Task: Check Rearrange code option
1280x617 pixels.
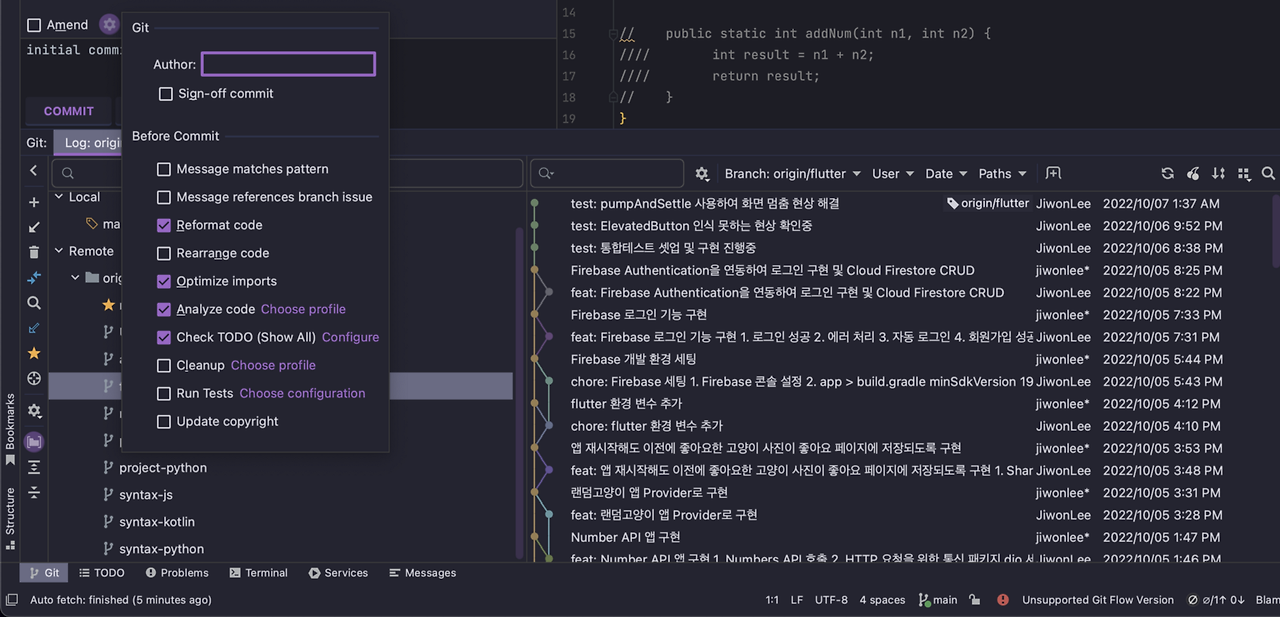Action: click(164, 253)
